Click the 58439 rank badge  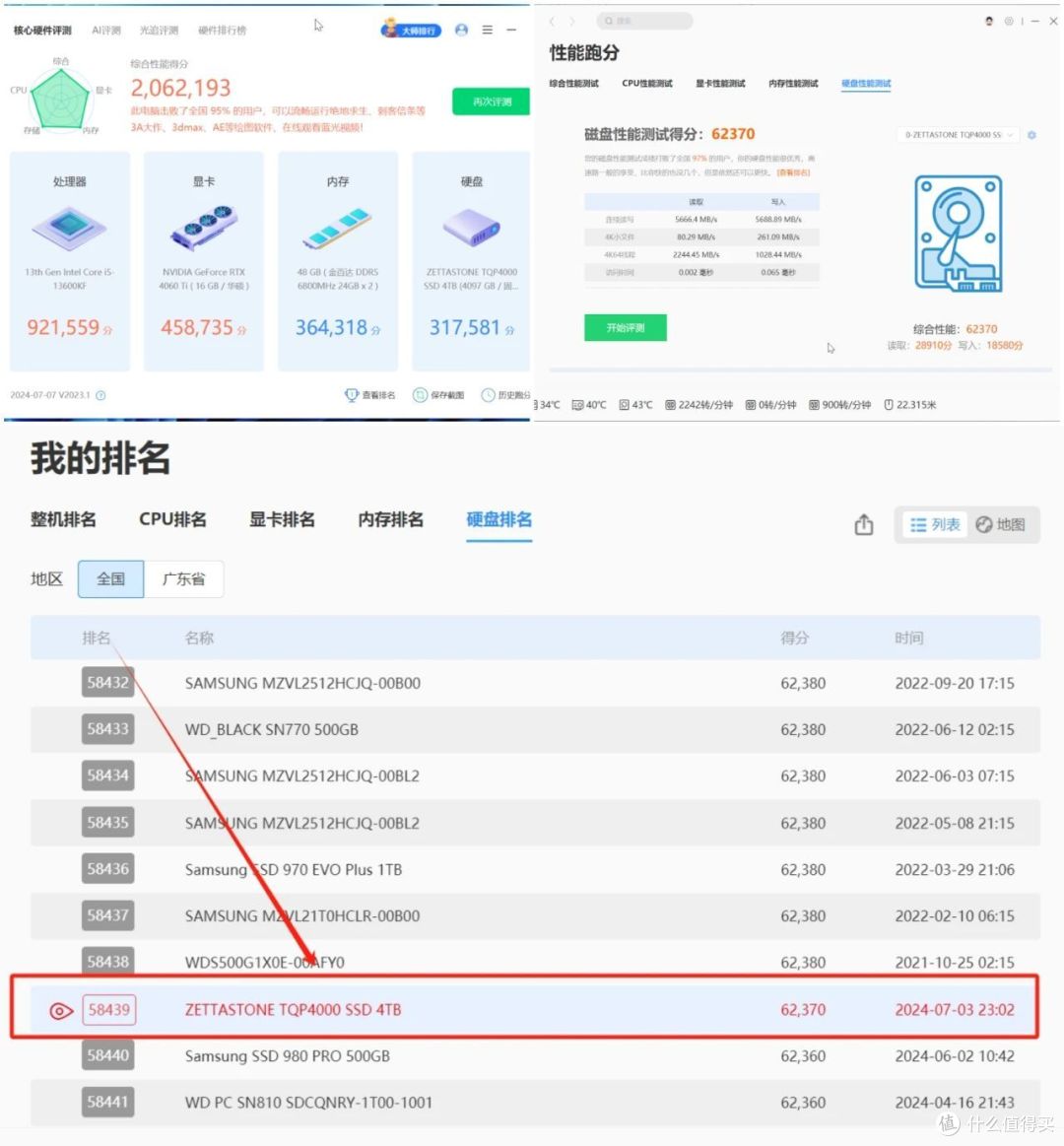click(x=109, y=1010)
